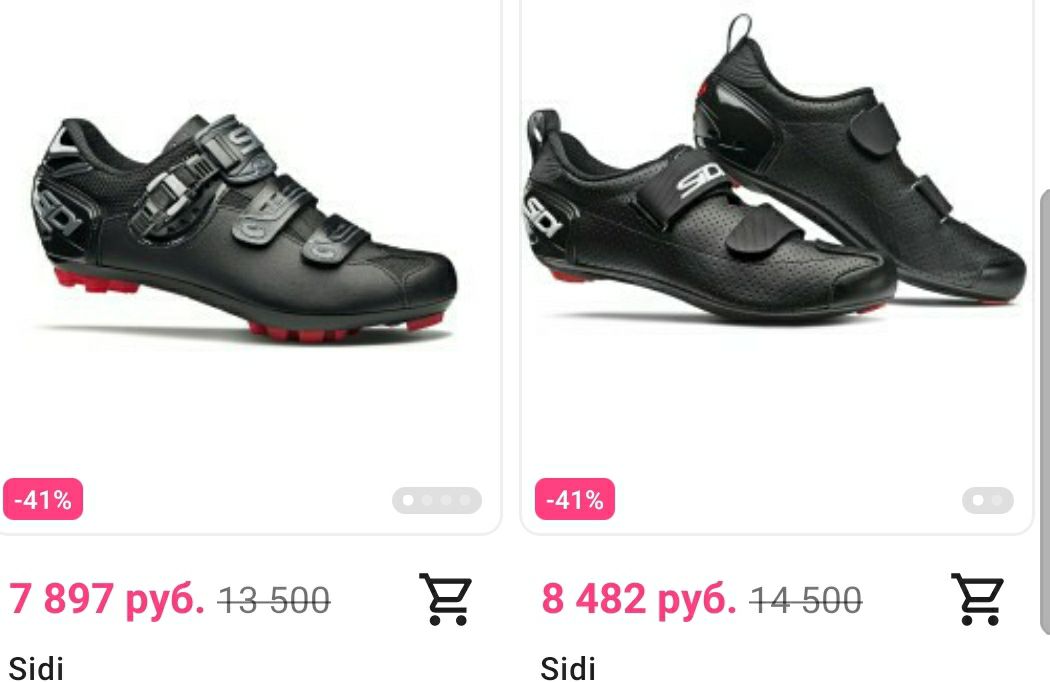Viewport: 1050px width, 682px height.
Task: Select the first image dot of the left shoe
Action: click(408, 500)
